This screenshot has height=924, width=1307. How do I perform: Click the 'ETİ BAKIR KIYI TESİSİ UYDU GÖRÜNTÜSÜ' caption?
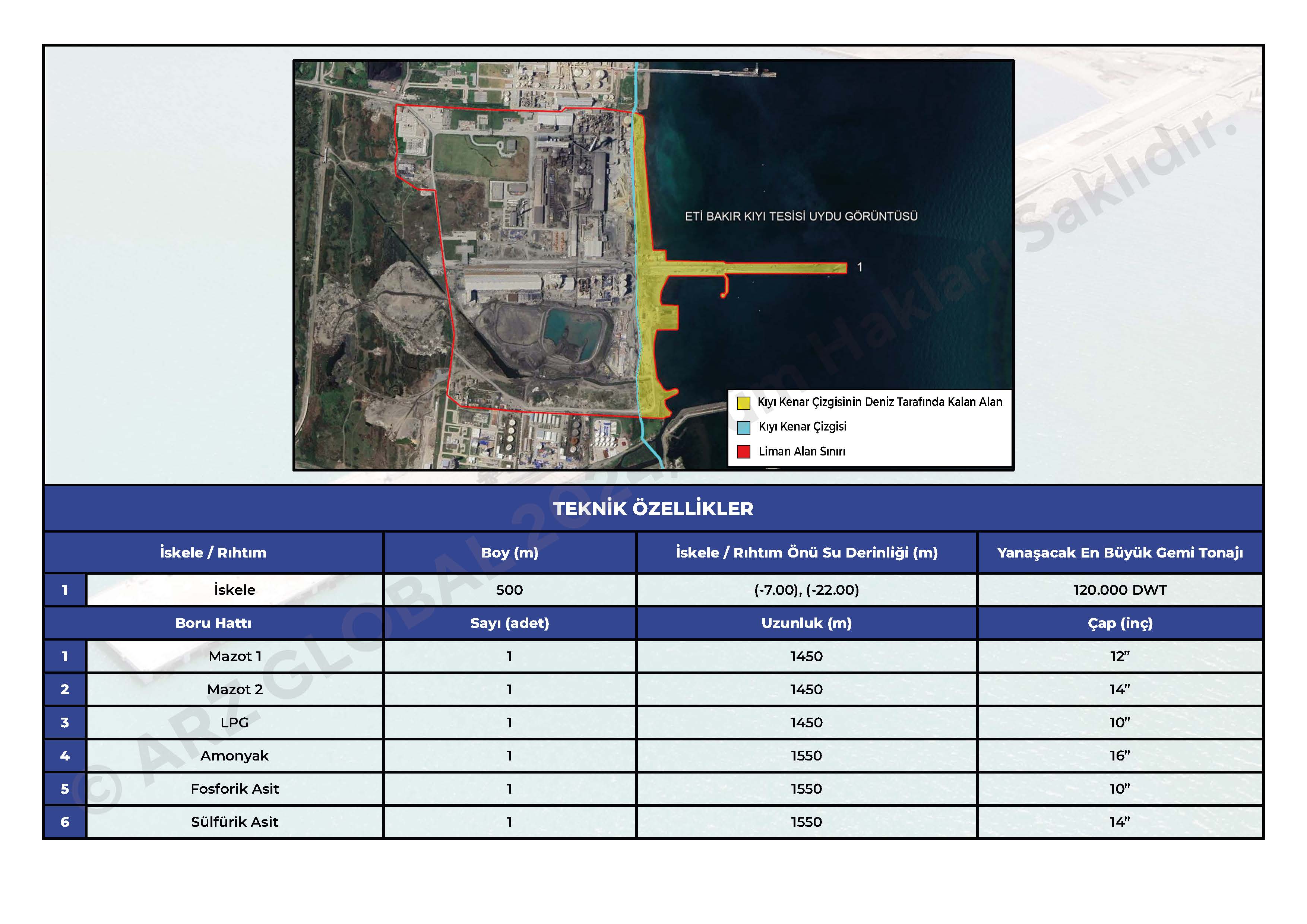[x=801, y=216]
